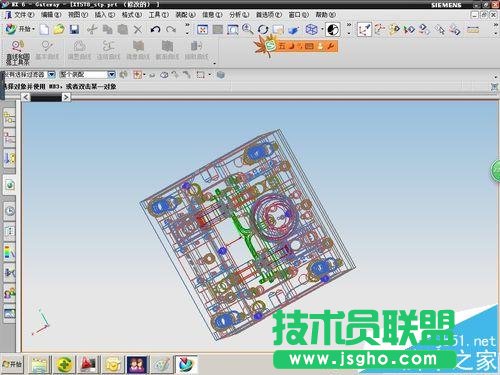Open the 文件 (File) menu

pos(24,15)
